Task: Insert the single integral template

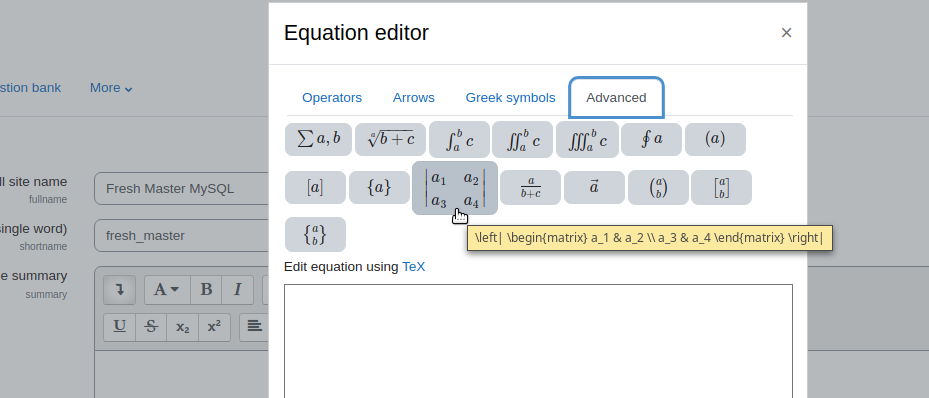Action: point(459,140)
